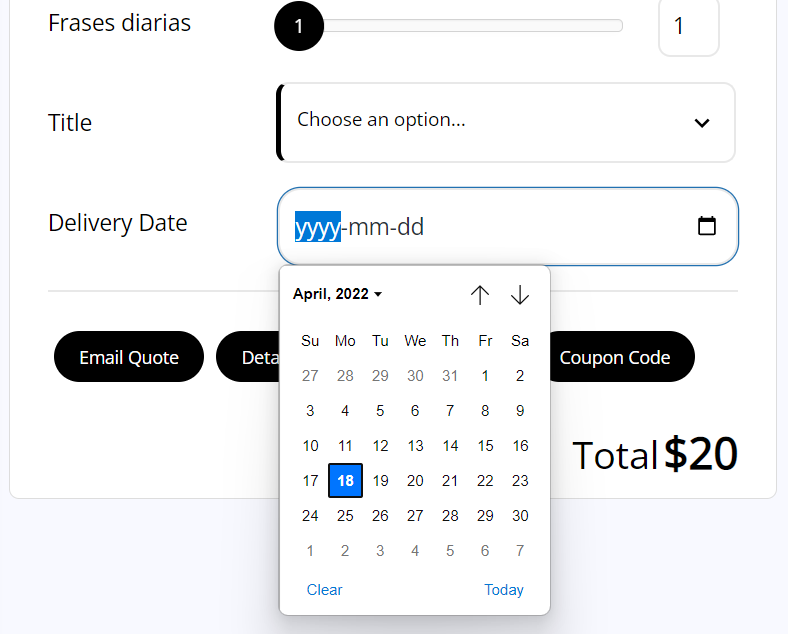This screenshot has height=634, width=788.
Task: Clear the selected date
Action: [x=324, y=590]
